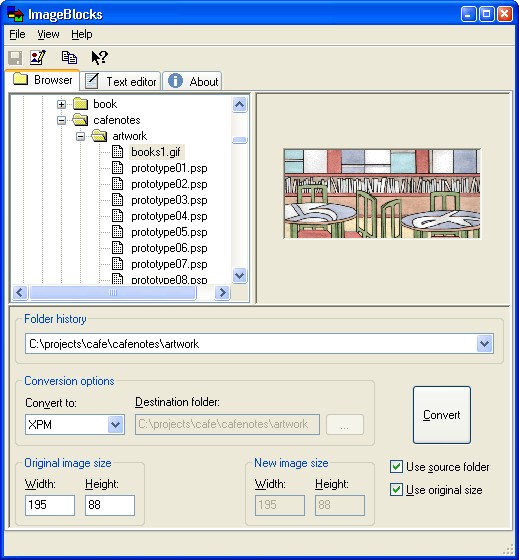Image resolution: width=519 pixels, height=560 pixels.
Task: Collapse the artwork folder node
Action: point(80,136)
